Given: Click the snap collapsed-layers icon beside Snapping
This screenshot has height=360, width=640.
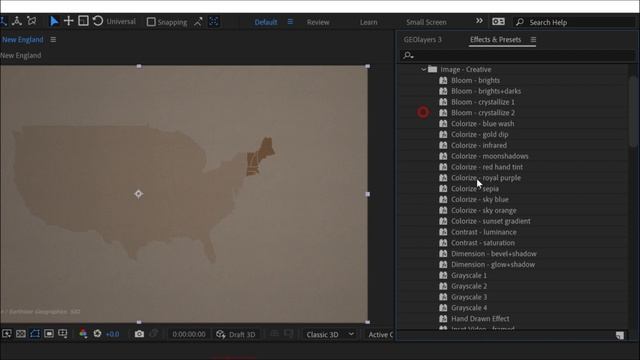Looking at the screenshot, I should pos(198,22).
